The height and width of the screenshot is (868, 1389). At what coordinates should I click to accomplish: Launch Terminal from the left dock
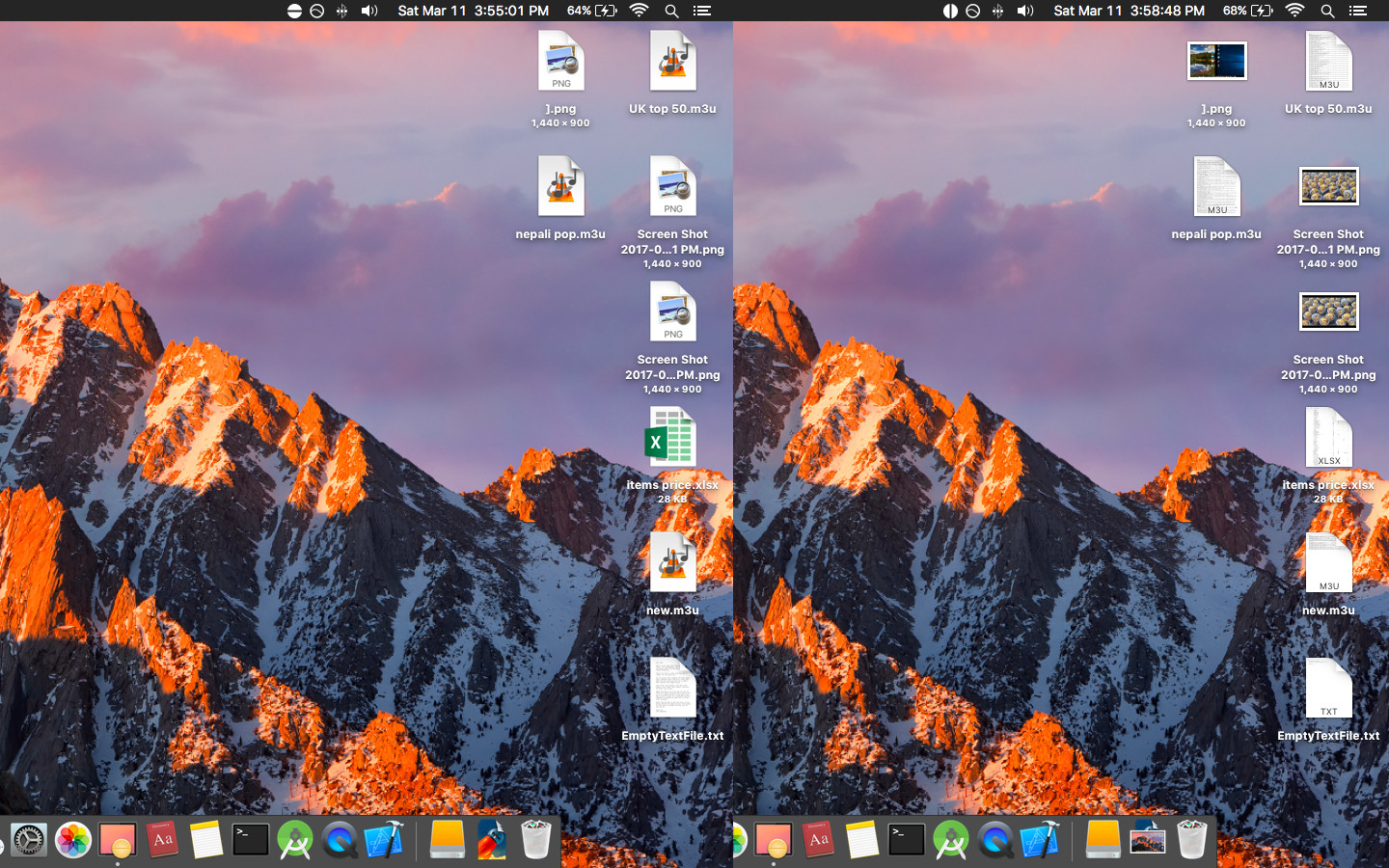pyautogui.click(x=251, y=840)
